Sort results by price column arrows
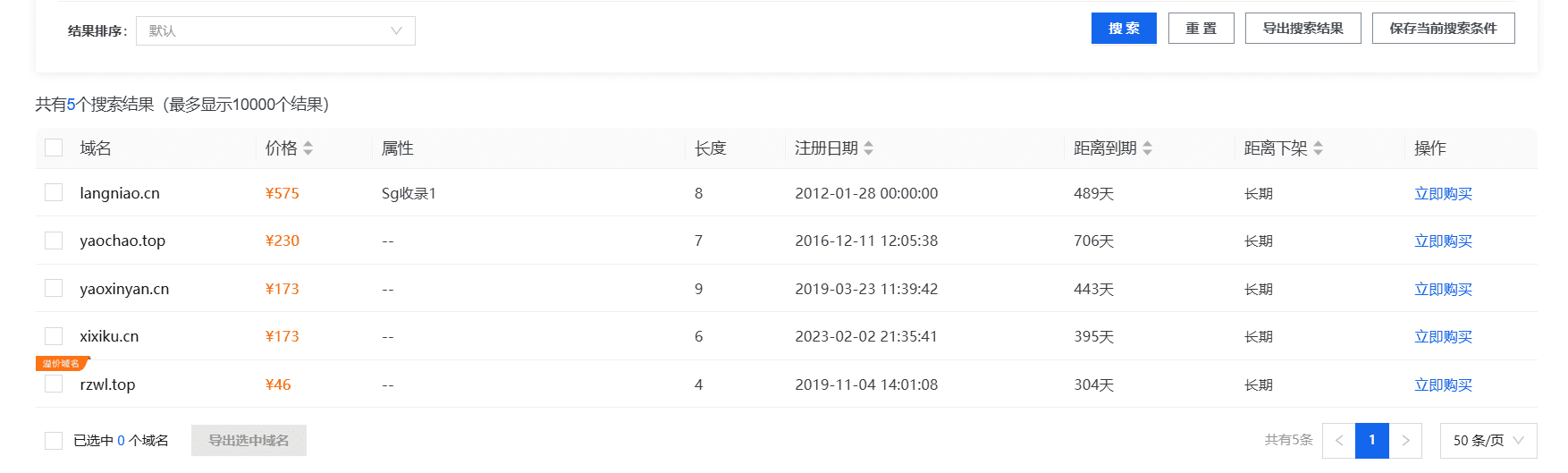The image size is (1568, 473). coord(308,148)
